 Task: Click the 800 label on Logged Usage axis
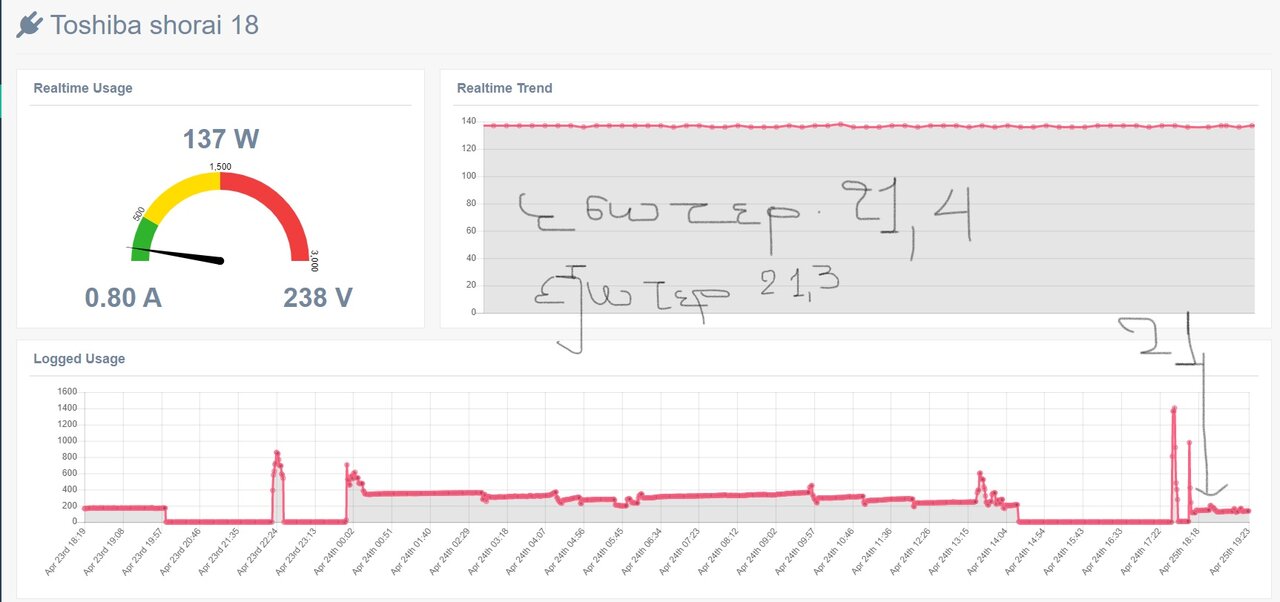(x=69, y=457)
